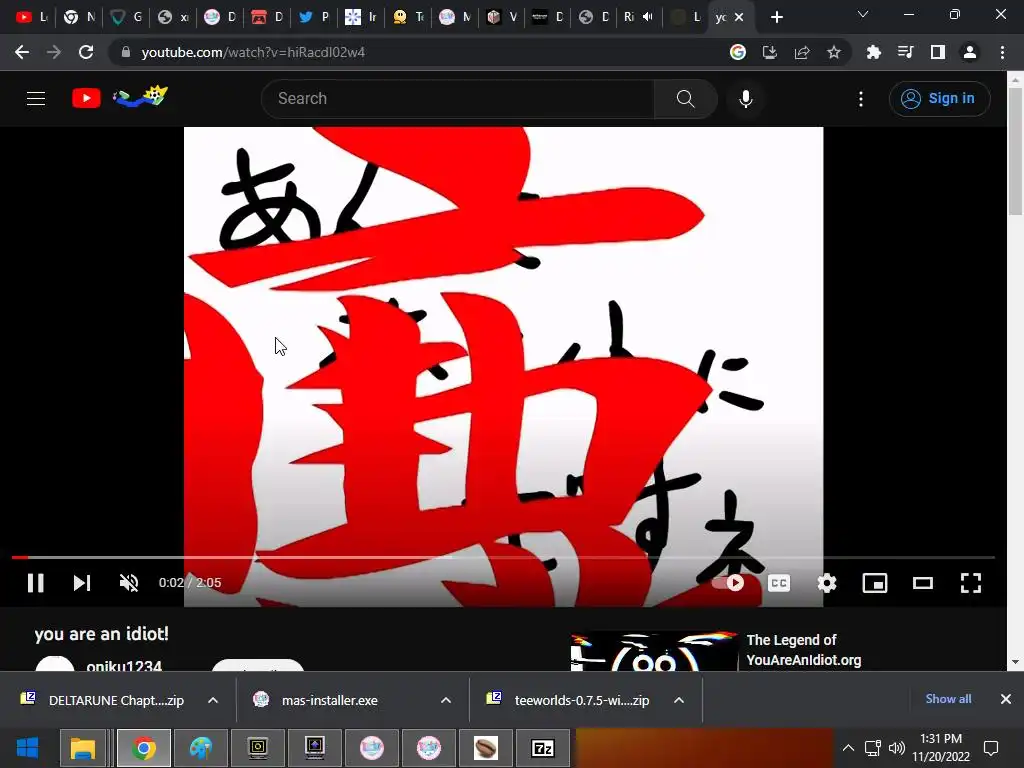
Task: Seek along the video progress bar
Action: [503, 558]
